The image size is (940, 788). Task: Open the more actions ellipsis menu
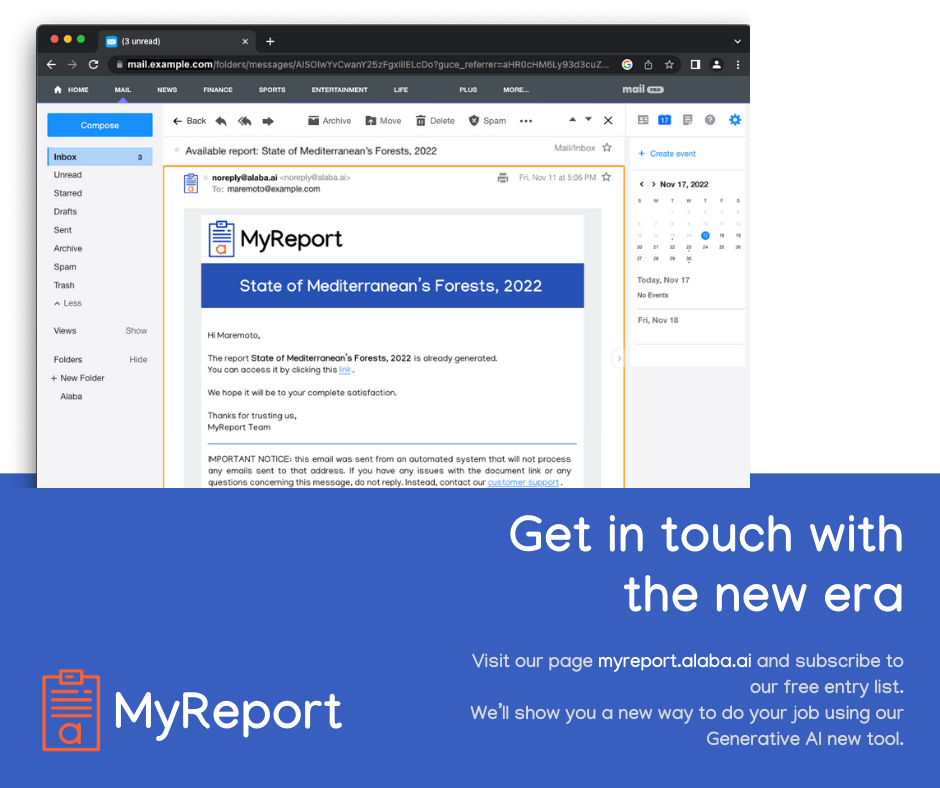click(526, 121)
